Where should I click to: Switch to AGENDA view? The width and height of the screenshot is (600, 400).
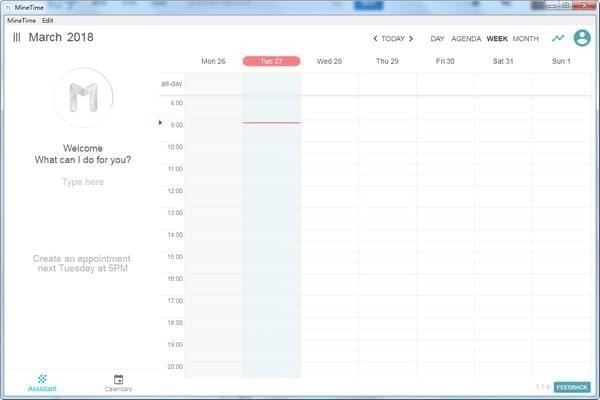[x=466, y=39]
